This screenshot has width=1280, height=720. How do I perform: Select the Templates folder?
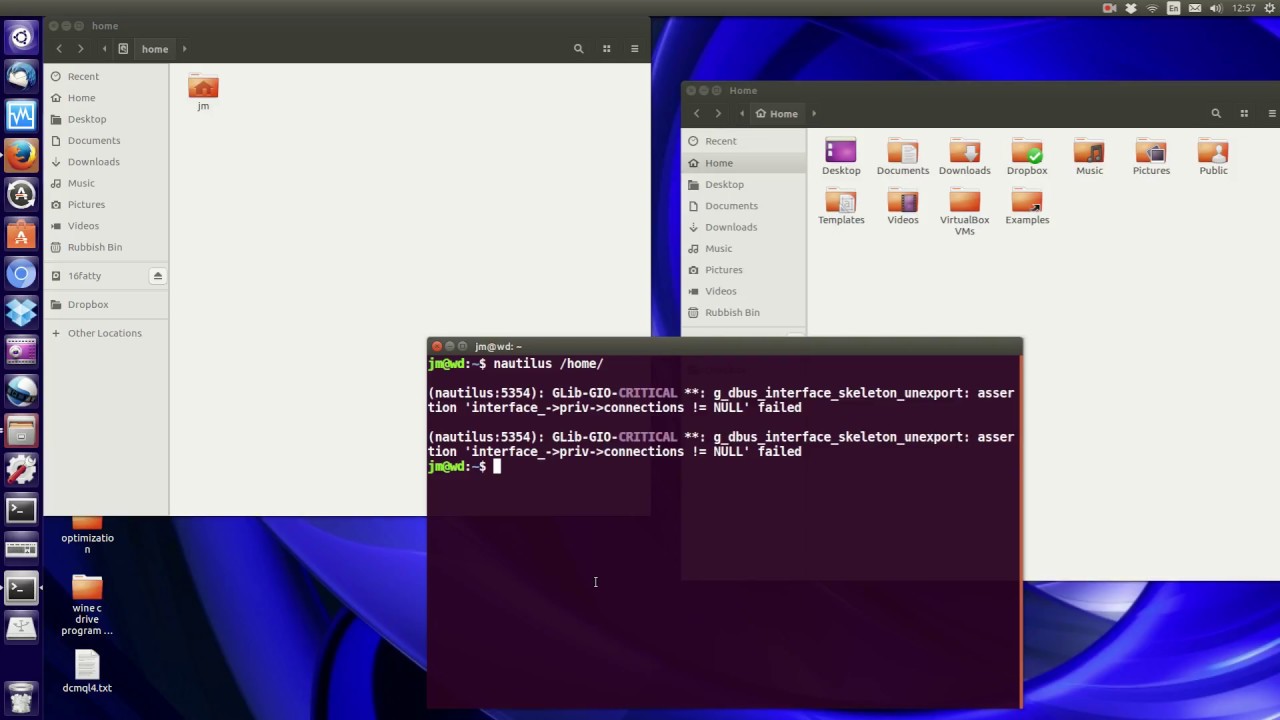[x=841, y=207]
